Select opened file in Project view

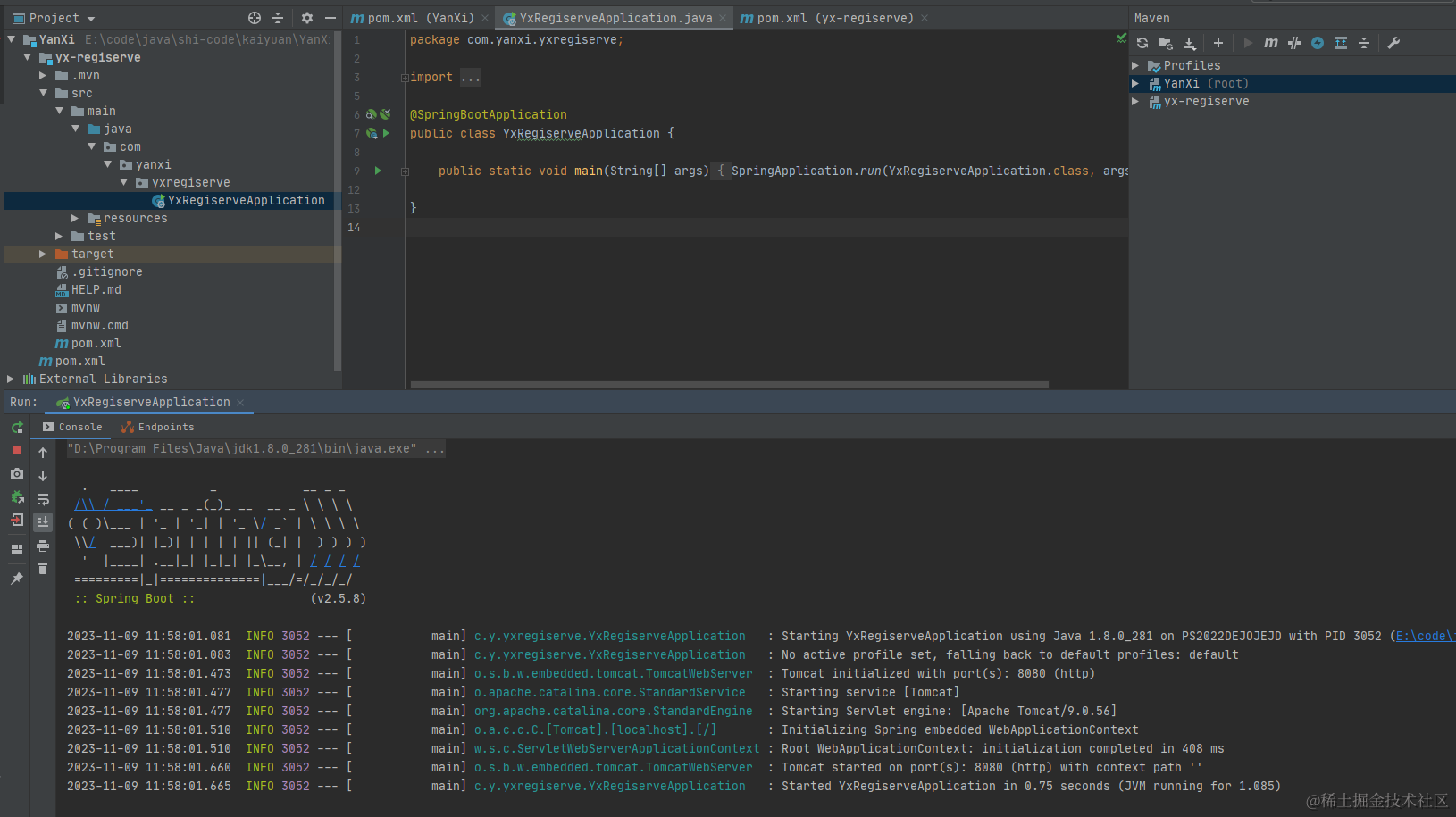click(x=255, y=18)
